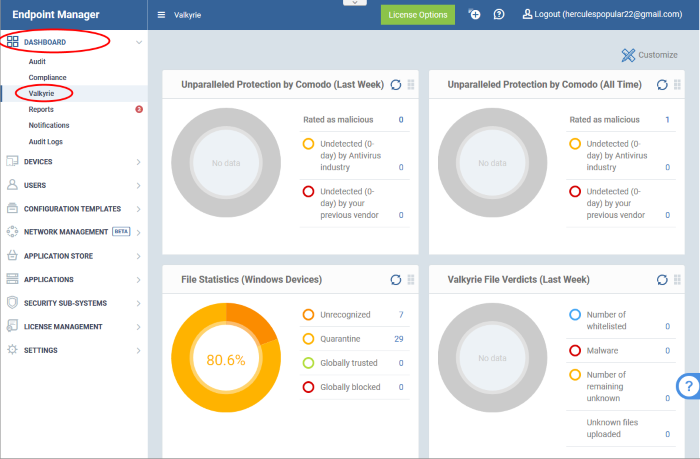Open the Audit page under Dashboard

pyautogui.click(x=37, y=61)
